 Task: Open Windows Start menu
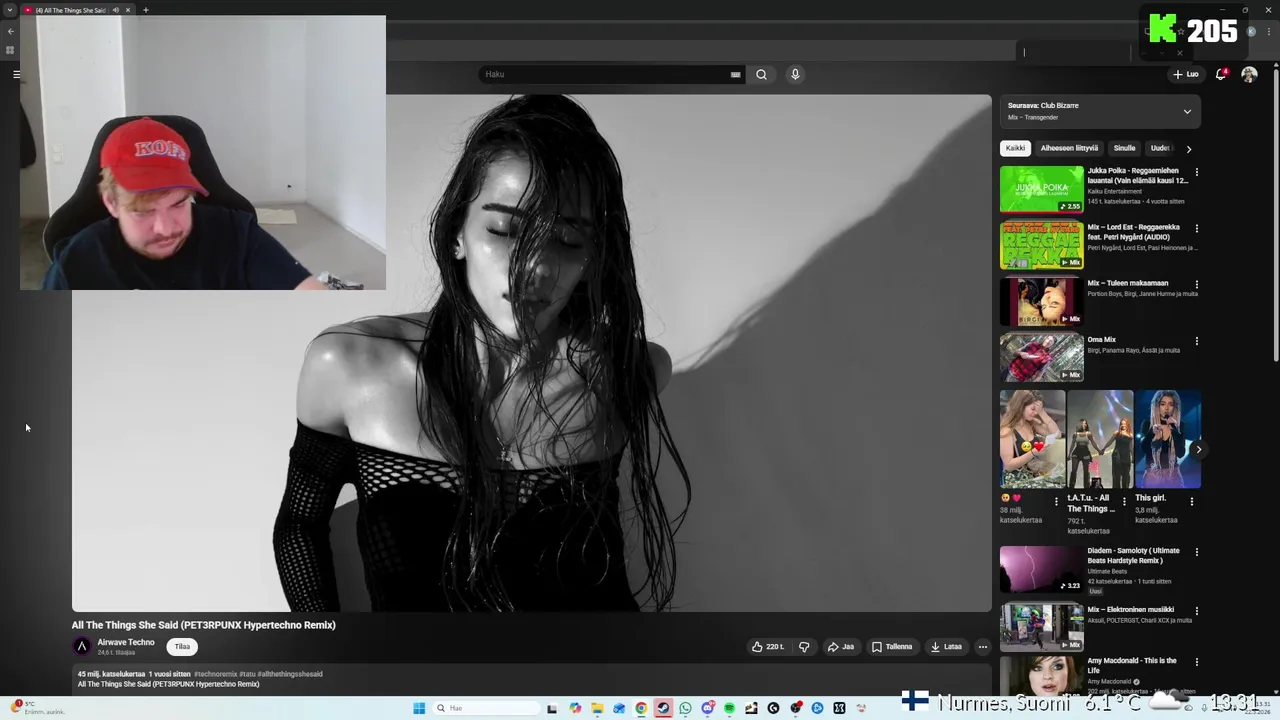click(x=419, y=708)
